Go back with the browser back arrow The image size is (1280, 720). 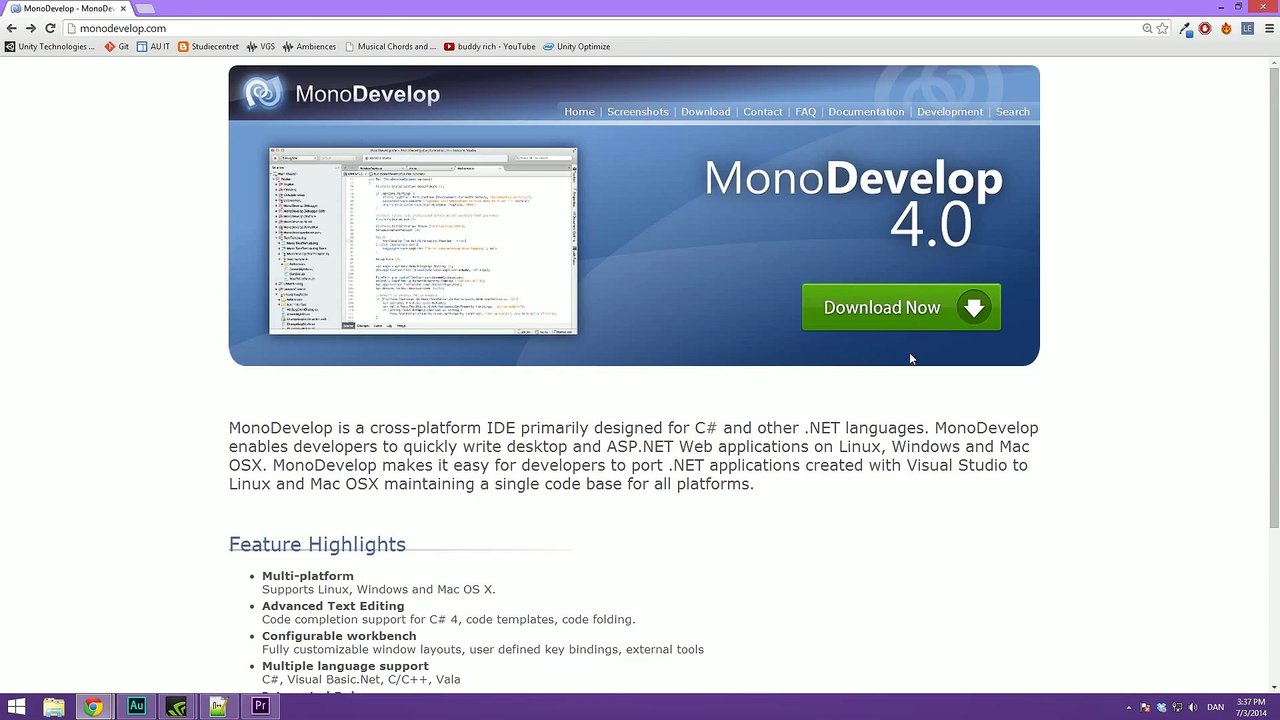click(12, 28)
